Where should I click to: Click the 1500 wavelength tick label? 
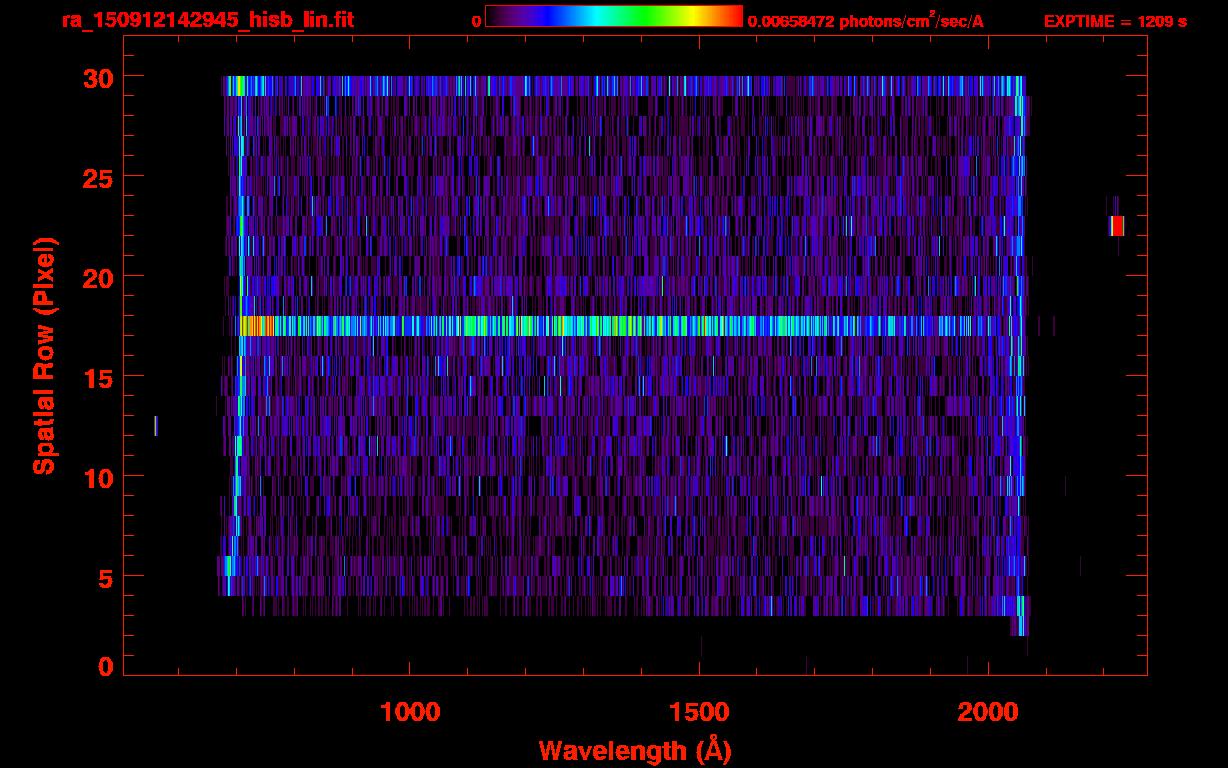(x=699, y=713)
